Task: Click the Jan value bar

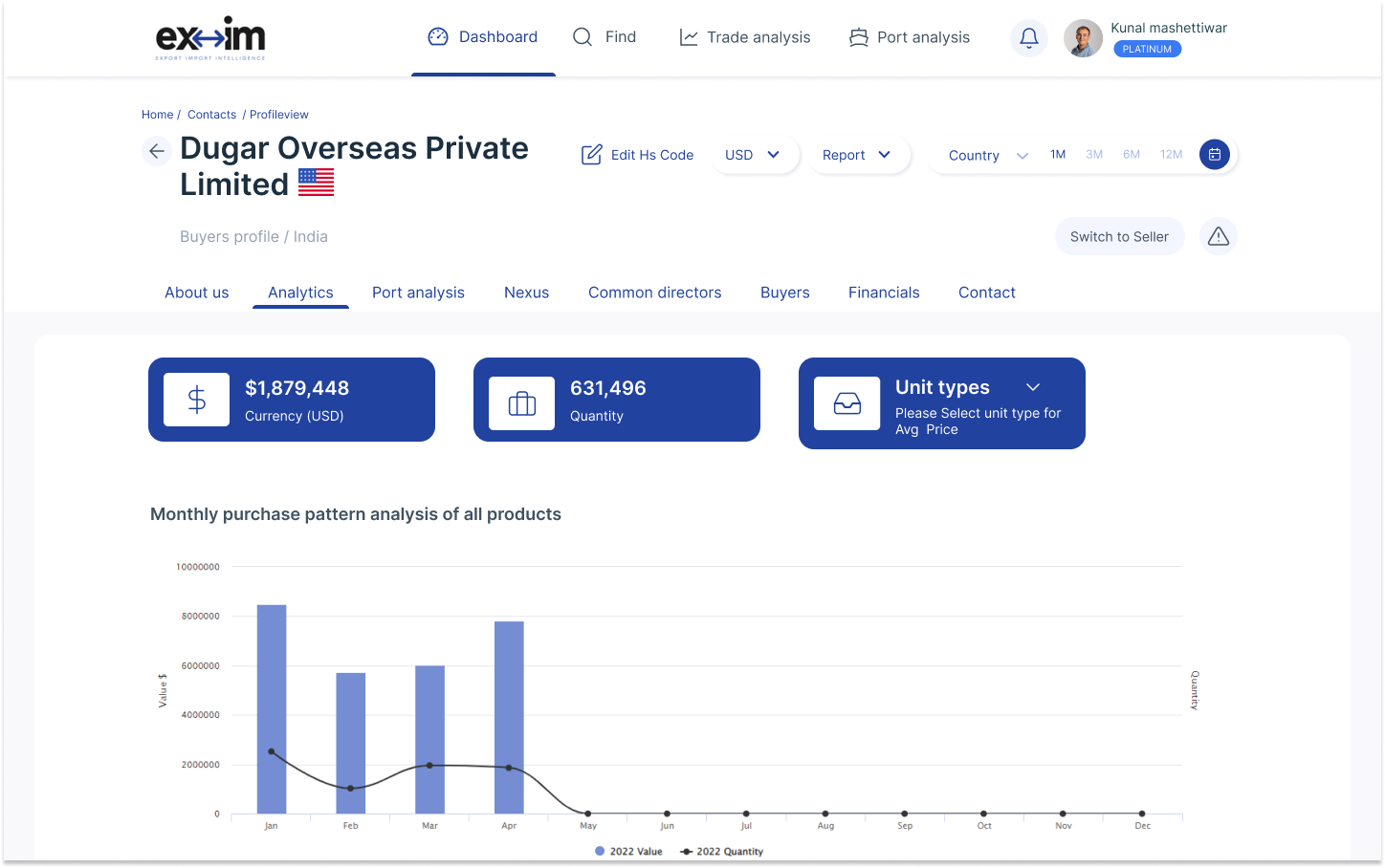Action: [x=272, y=709]
